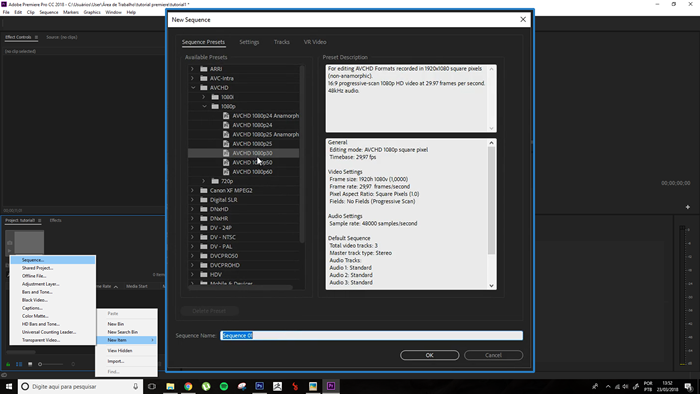This screenshot has height=394, width=700.
Task: Expand the AVC-Intra preset folder
Action: tap(192, 78)
